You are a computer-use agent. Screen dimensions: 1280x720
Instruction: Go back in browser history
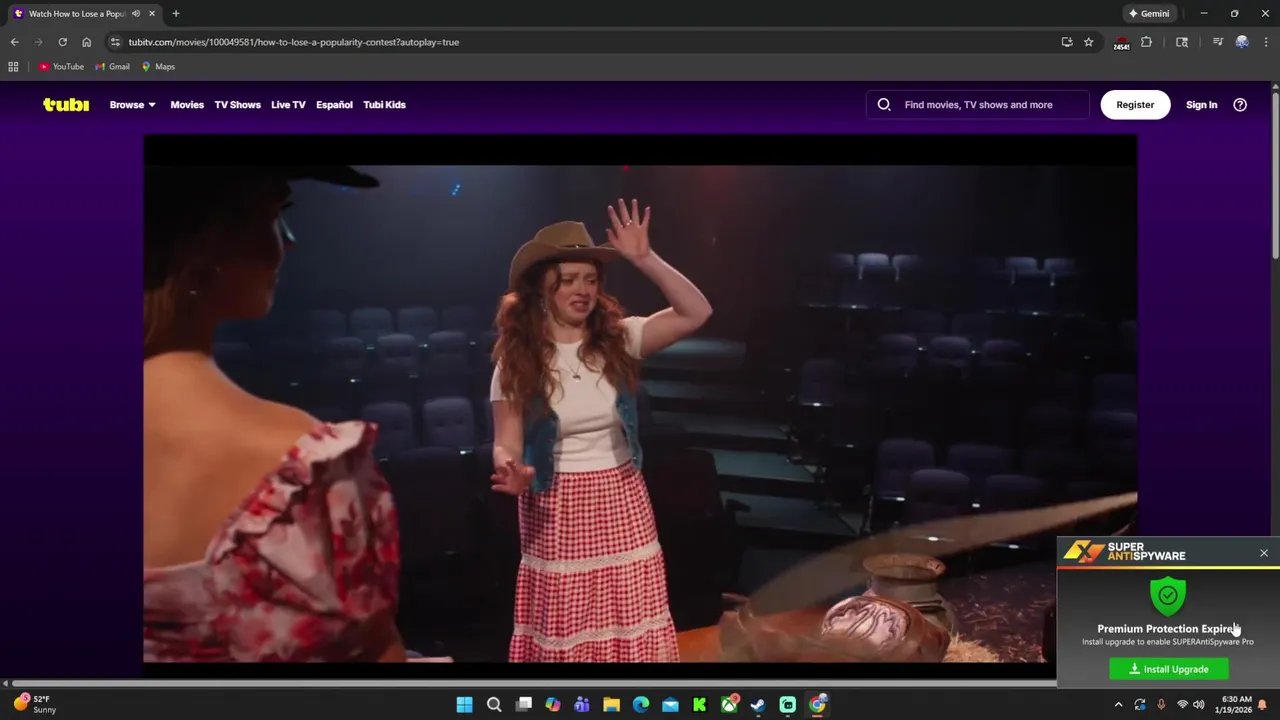[x=14, y=42]
